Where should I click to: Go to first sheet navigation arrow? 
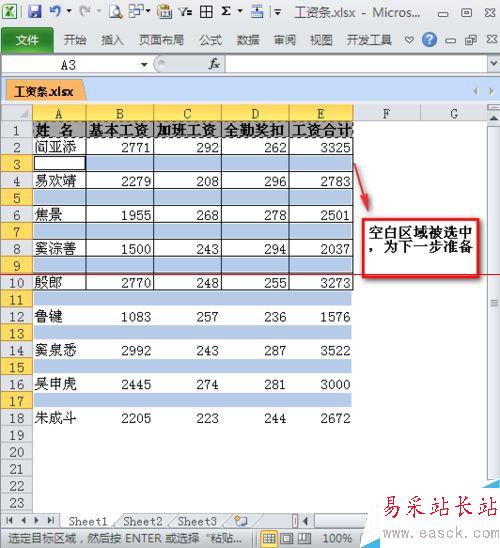[9, 520]
